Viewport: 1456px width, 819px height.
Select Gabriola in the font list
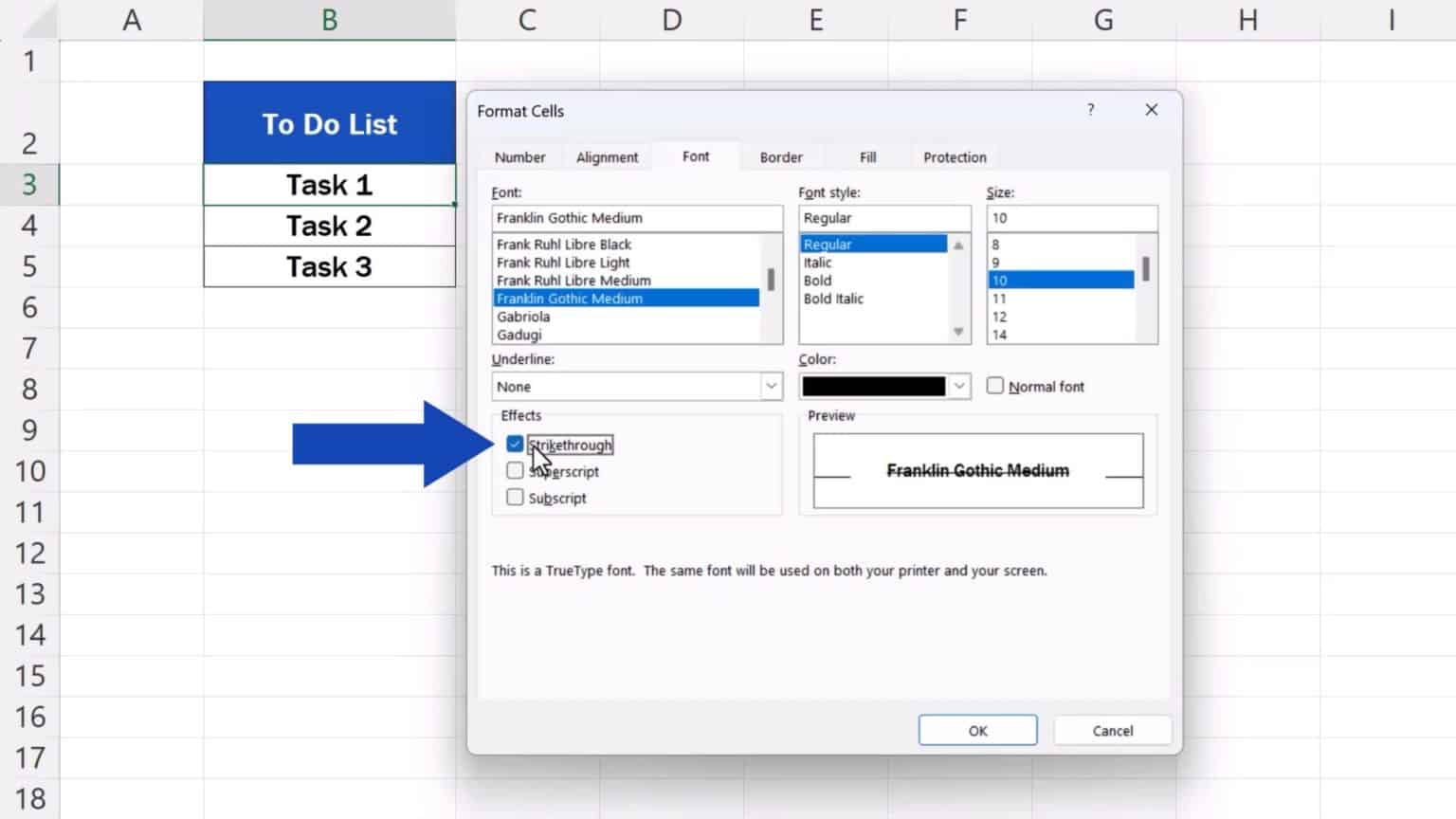coord(525,317)
